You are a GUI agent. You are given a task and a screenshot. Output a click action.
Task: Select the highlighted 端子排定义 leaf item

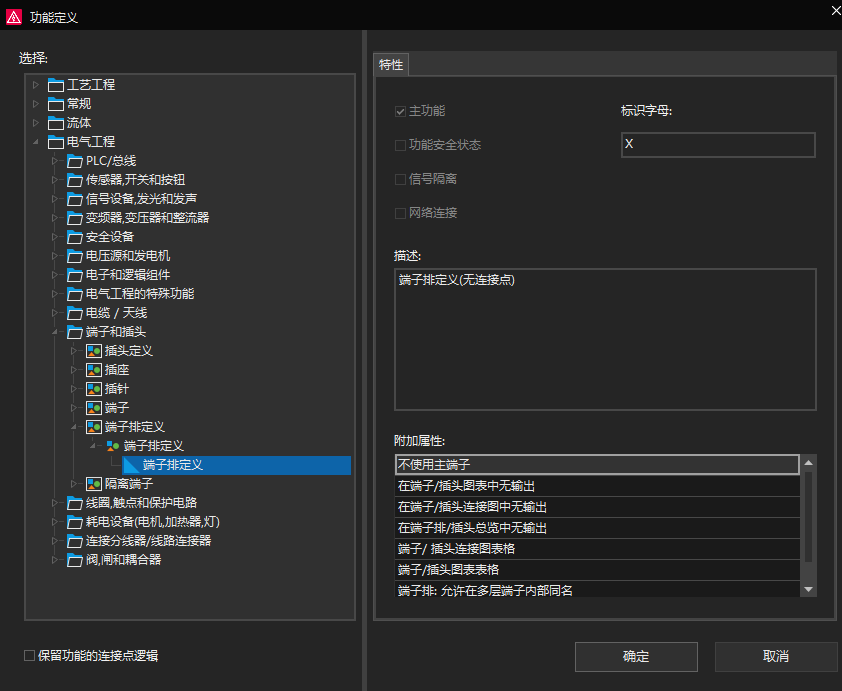click(237, 465)
